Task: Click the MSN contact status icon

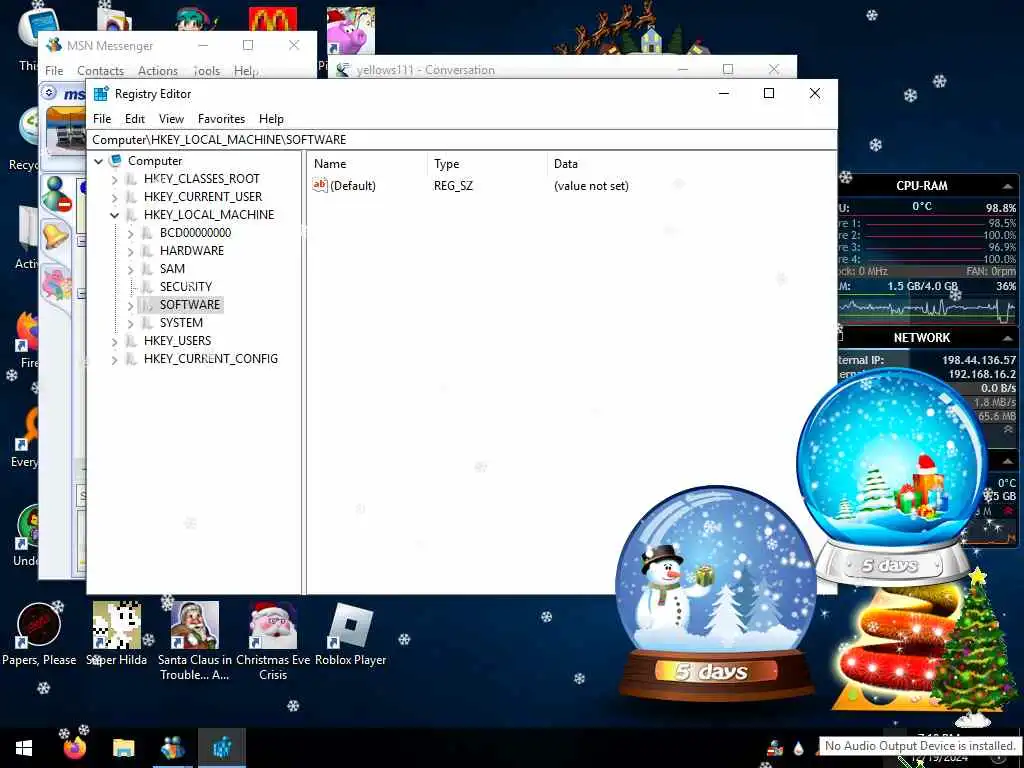Action: pyautogui.click(x=56, y=194)
